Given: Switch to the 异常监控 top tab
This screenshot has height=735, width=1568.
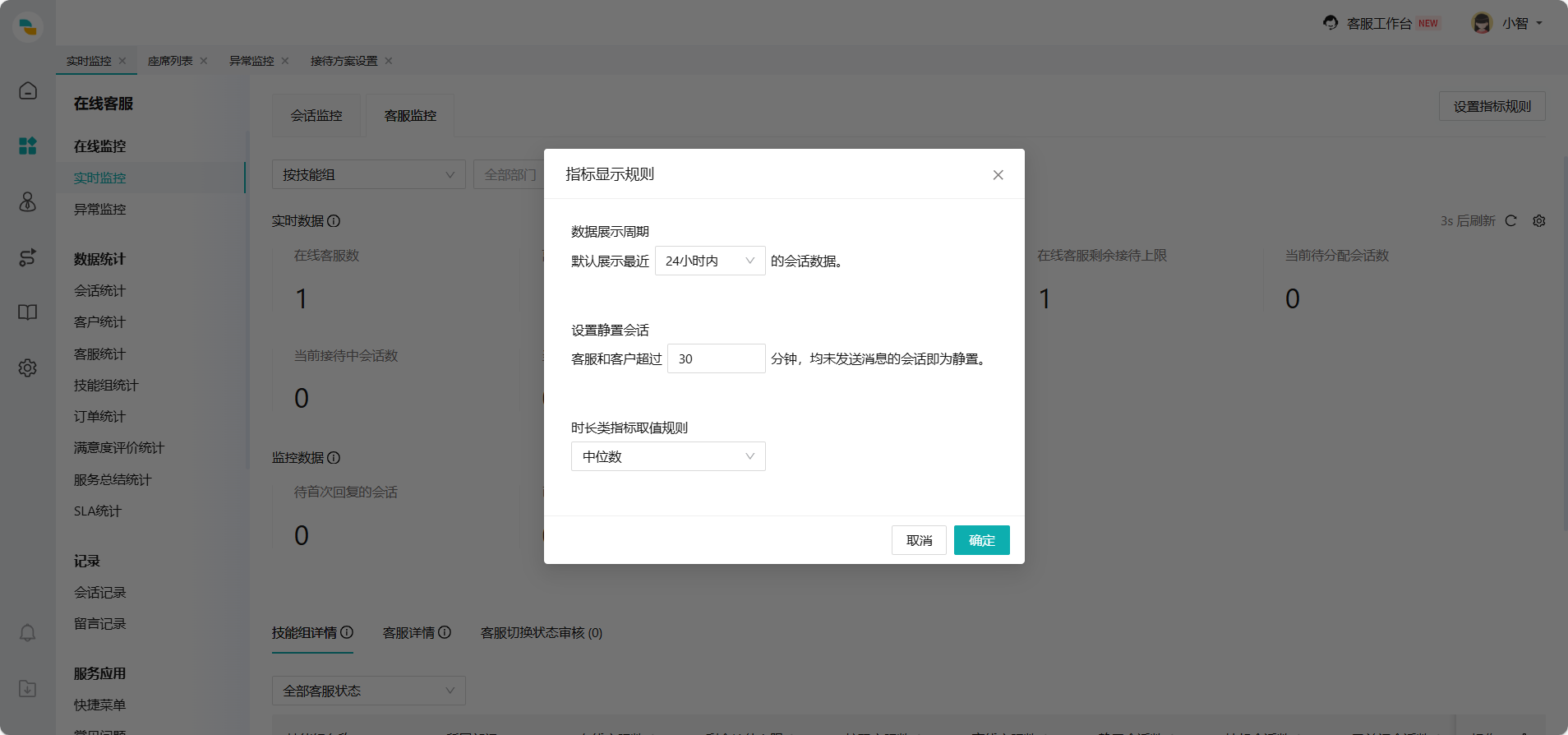Looking at the screenshot, I should coord(251,61).
